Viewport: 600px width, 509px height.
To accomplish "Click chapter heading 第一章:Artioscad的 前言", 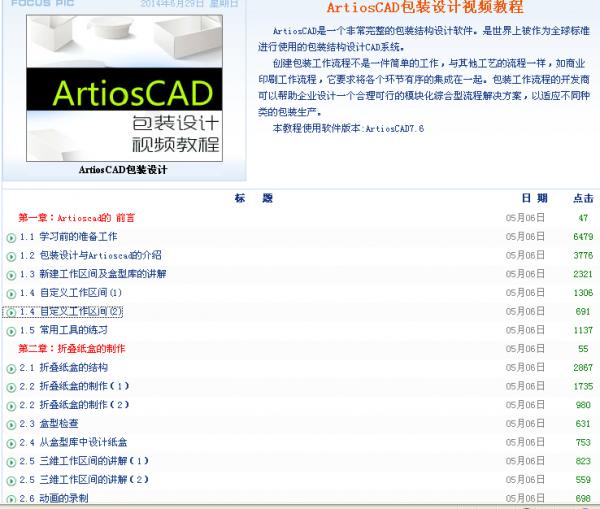I will click(x=77, y=218).
